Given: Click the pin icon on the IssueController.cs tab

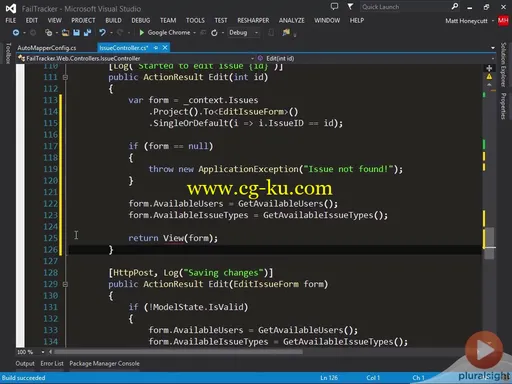Looking at the screenshot, I should pos(156,48).
